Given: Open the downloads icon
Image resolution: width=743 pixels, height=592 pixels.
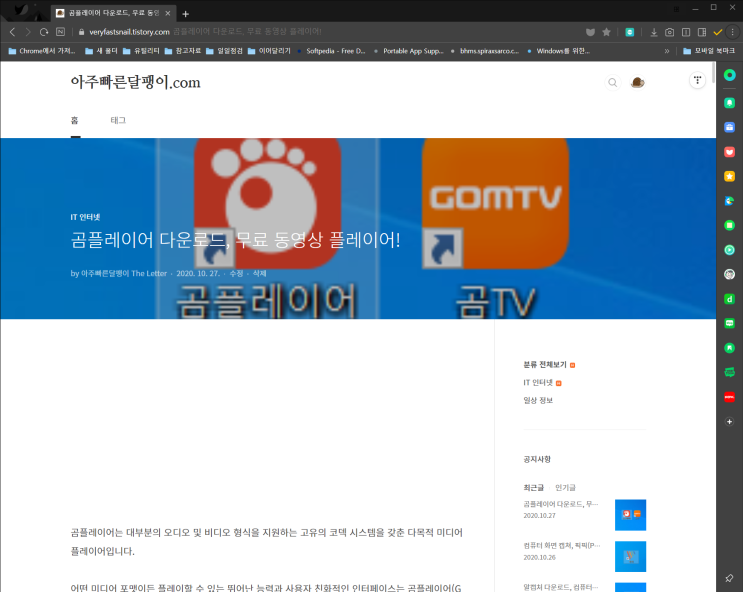Looking at the screenshot, I should (x=654, y=32).
